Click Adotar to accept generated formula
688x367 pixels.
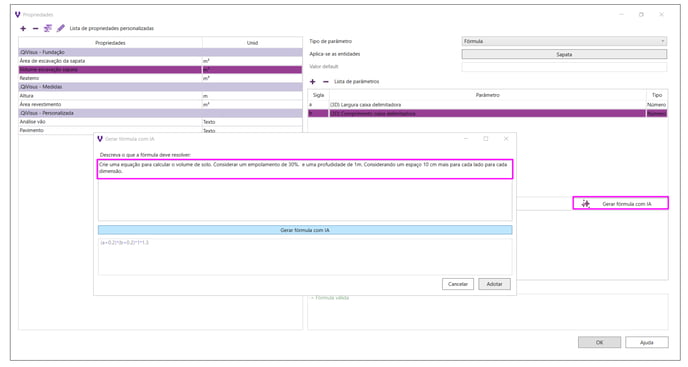click(494, 284)
